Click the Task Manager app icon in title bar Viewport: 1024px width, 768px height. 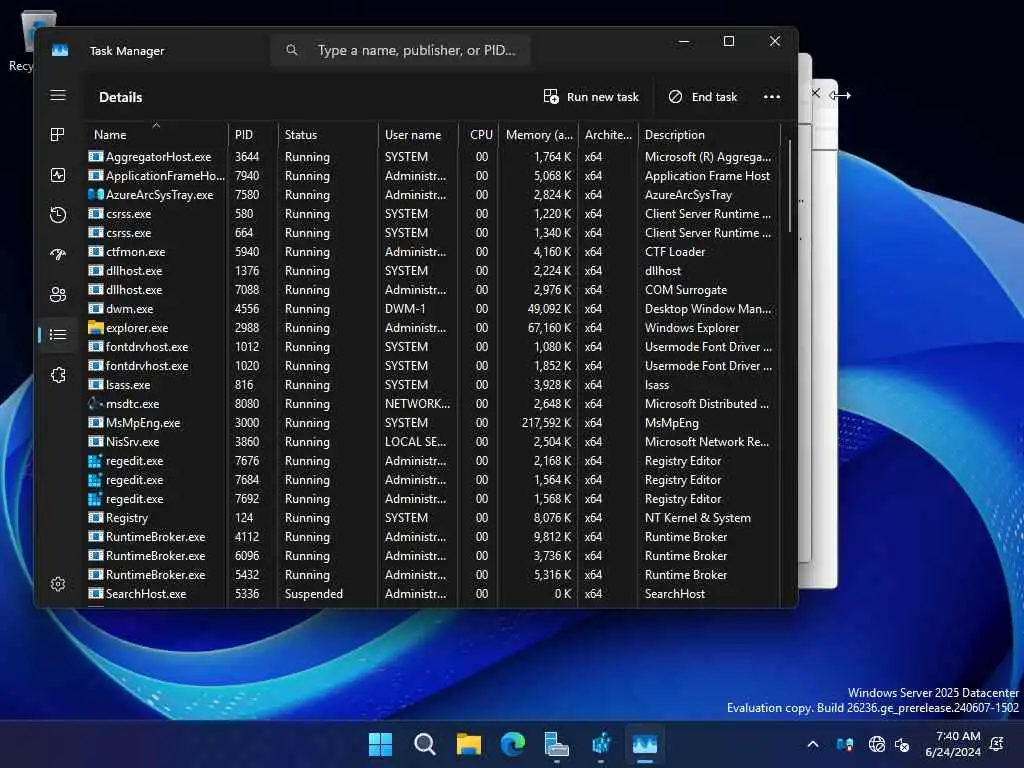(x=60, y=50)
